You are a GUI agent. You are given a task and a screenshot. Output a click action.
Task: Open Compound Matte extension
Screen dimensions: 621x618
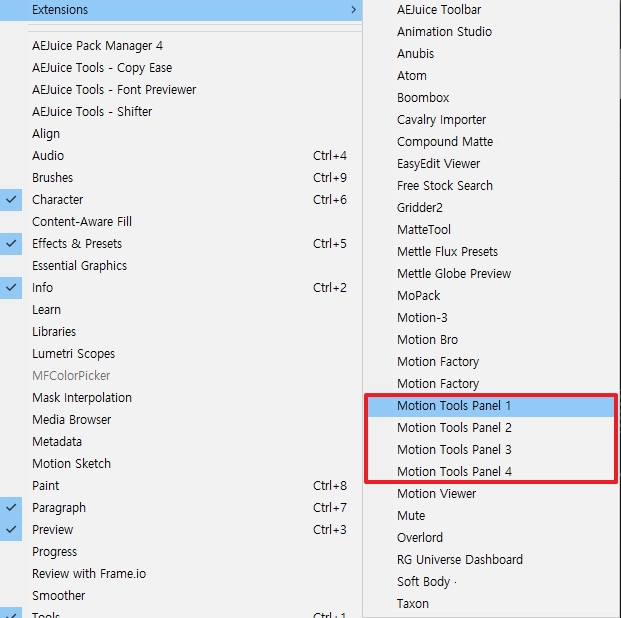click(x=445, y=141)
